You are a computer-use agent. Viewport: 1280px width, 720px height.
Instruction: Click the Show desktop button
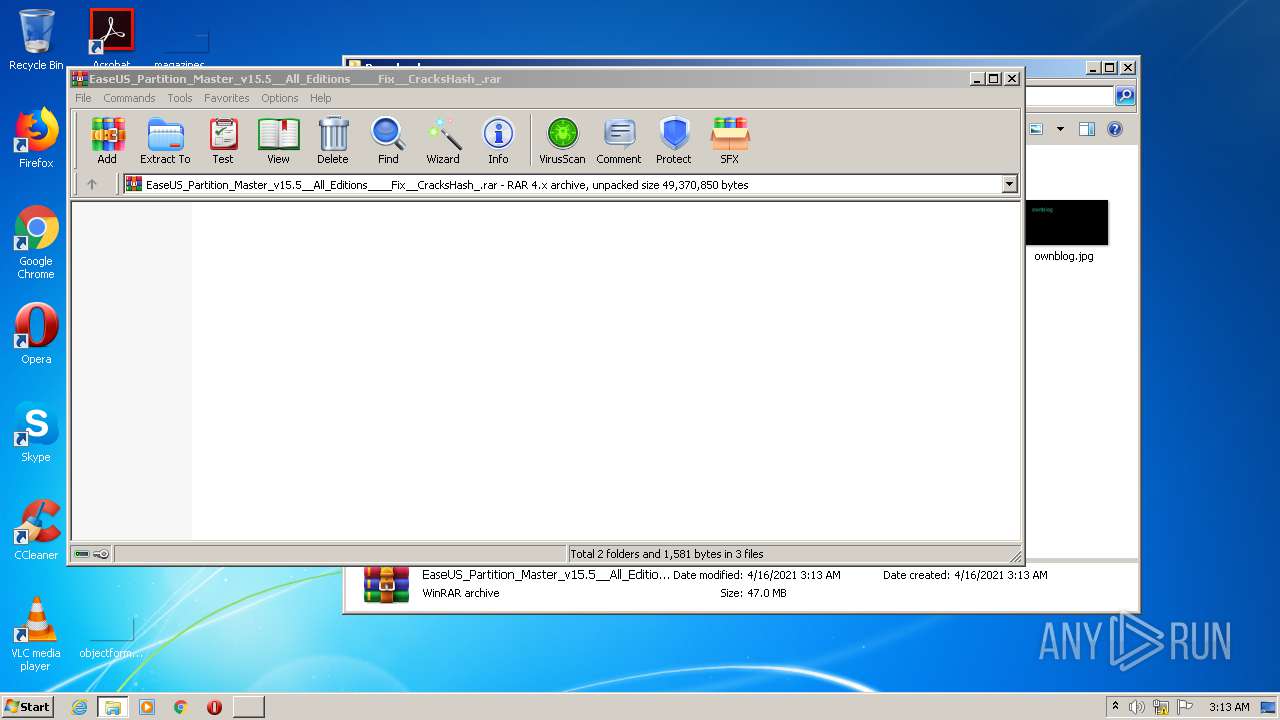1270,707
